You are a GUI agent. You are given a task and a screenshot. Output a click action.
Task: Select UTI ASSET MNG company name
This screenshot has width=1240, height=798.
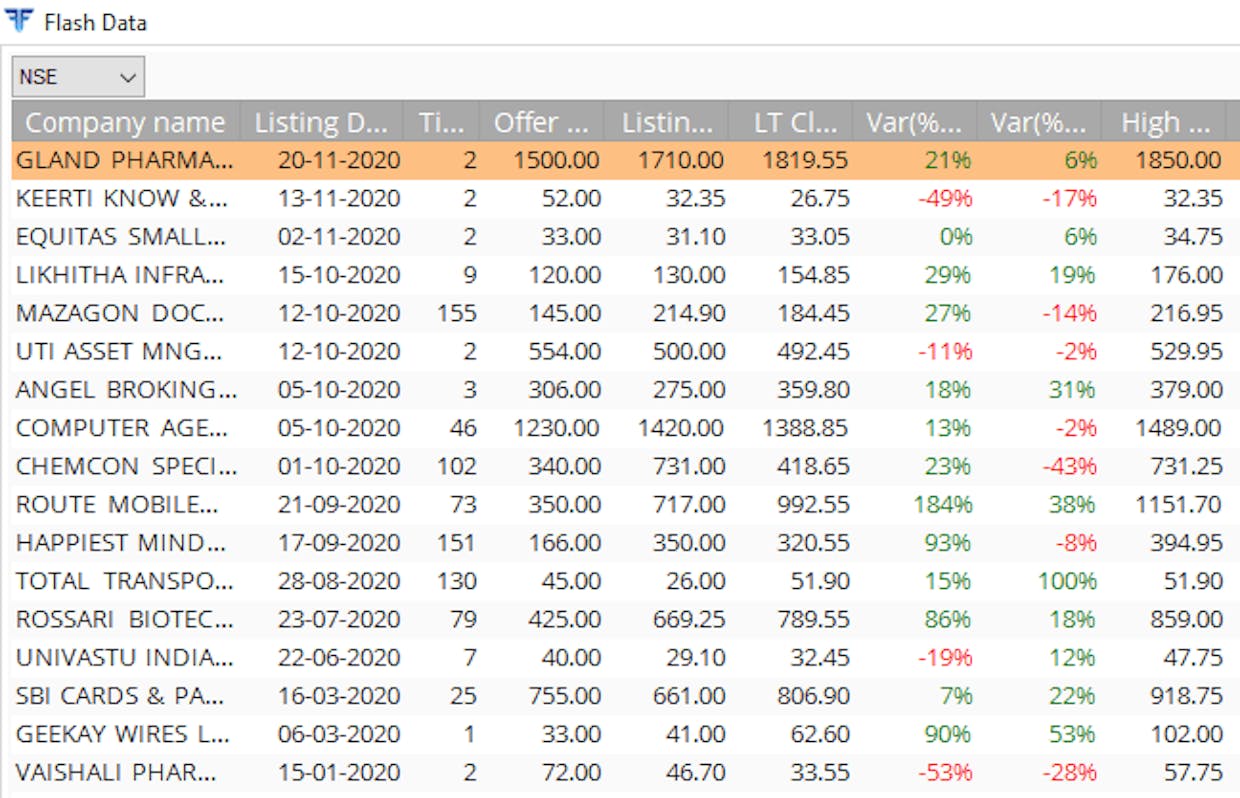(x=120, y=351)
